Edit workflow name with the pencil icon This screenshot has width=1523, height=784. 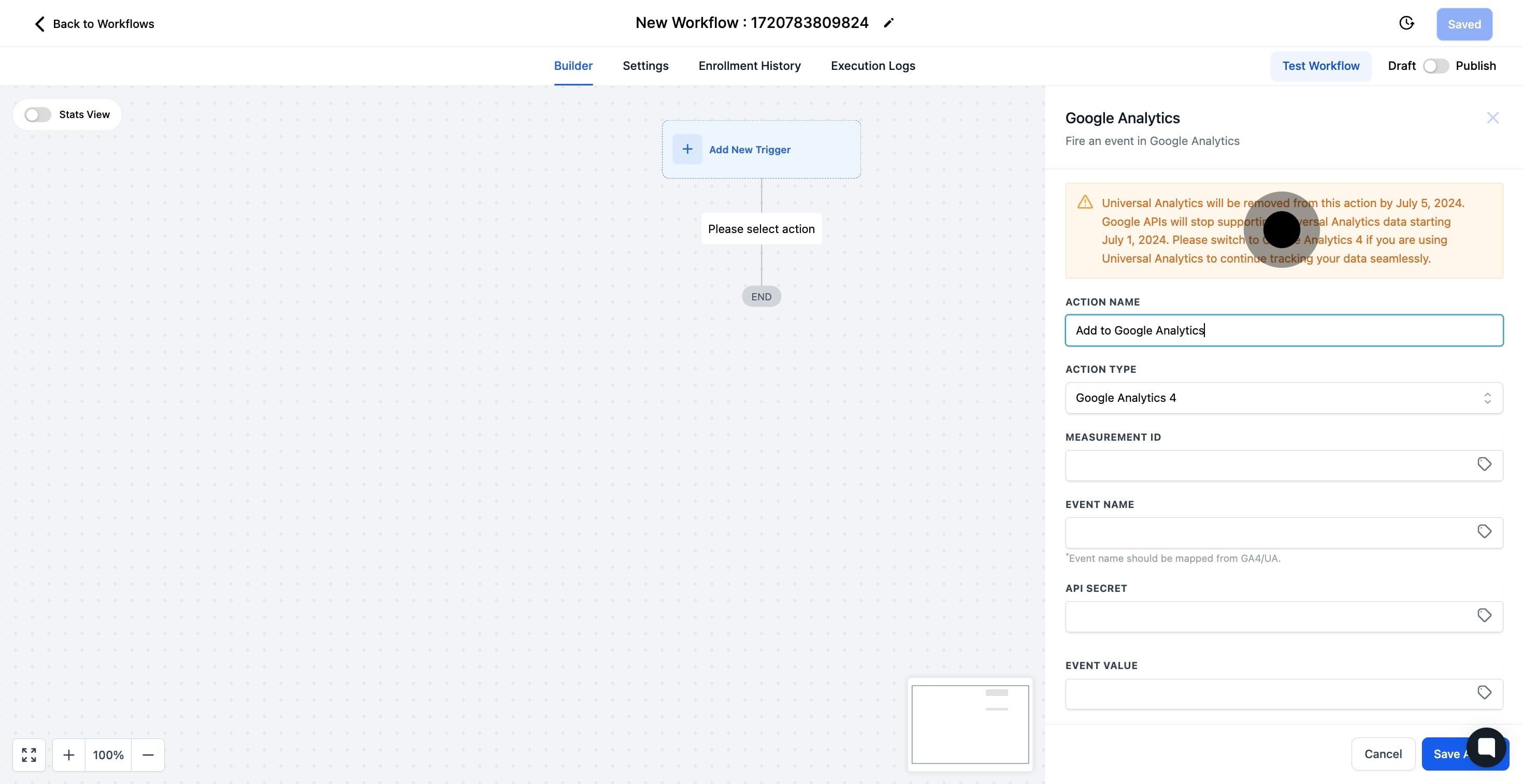pyautogui.click(x=888, y=23)
